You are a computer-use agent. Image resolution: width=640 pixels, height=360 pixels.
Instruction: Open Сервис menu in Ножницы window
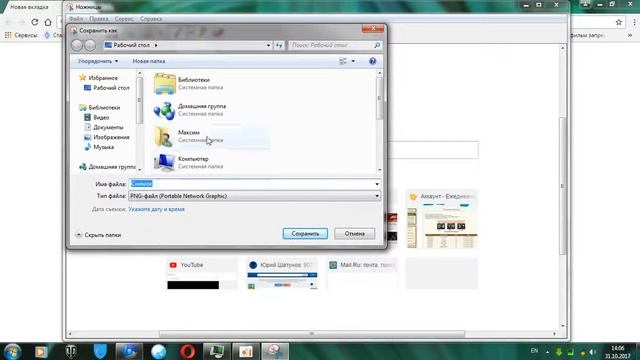(124, 19)
